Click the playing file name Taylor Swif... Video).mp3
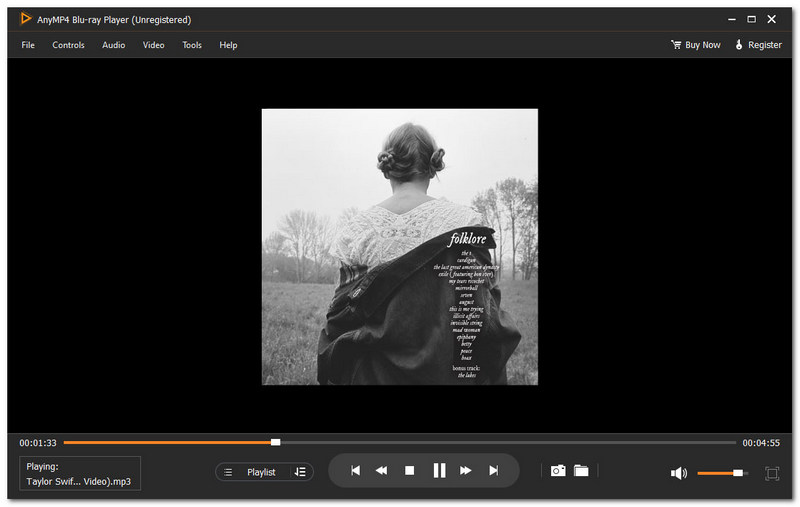 [79, 481]
